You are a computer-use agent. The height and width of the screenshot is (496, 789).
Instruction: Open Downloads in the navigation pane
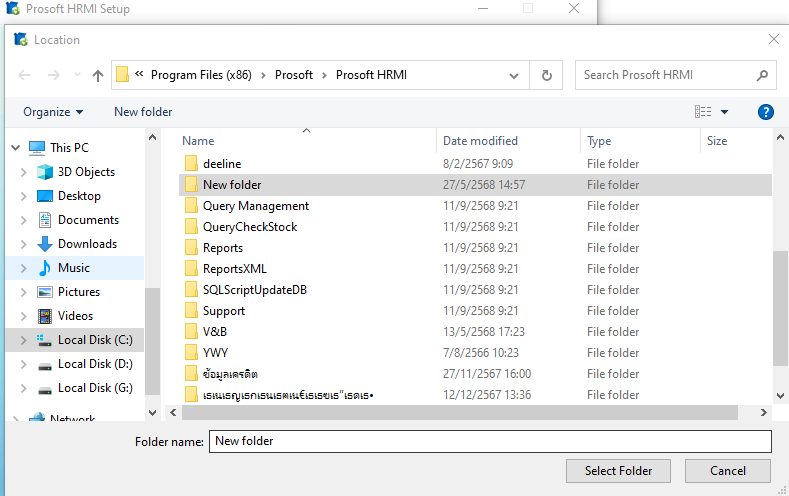tap(87, 244)
